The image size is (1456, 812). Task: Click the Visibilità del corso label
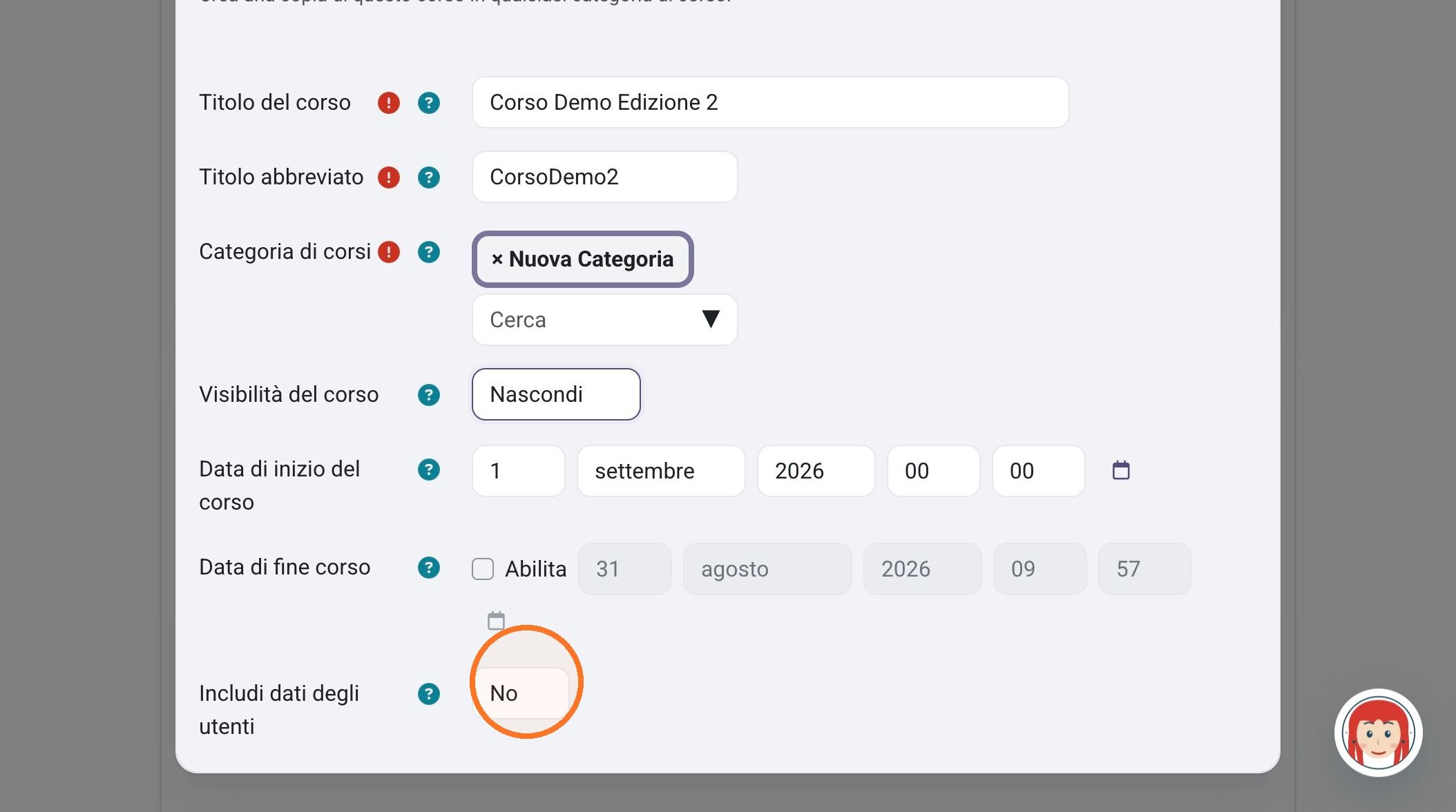coord(289,394)
